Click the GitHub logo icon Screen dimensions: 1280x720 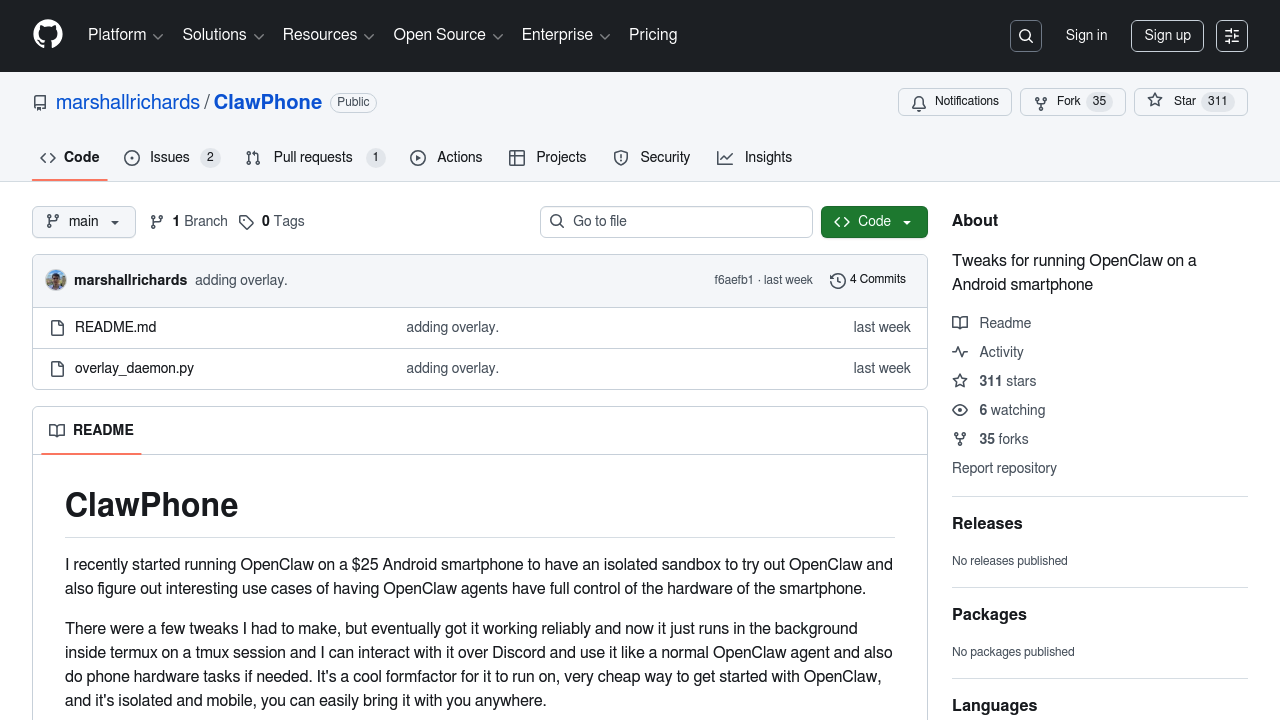(48, 35)
